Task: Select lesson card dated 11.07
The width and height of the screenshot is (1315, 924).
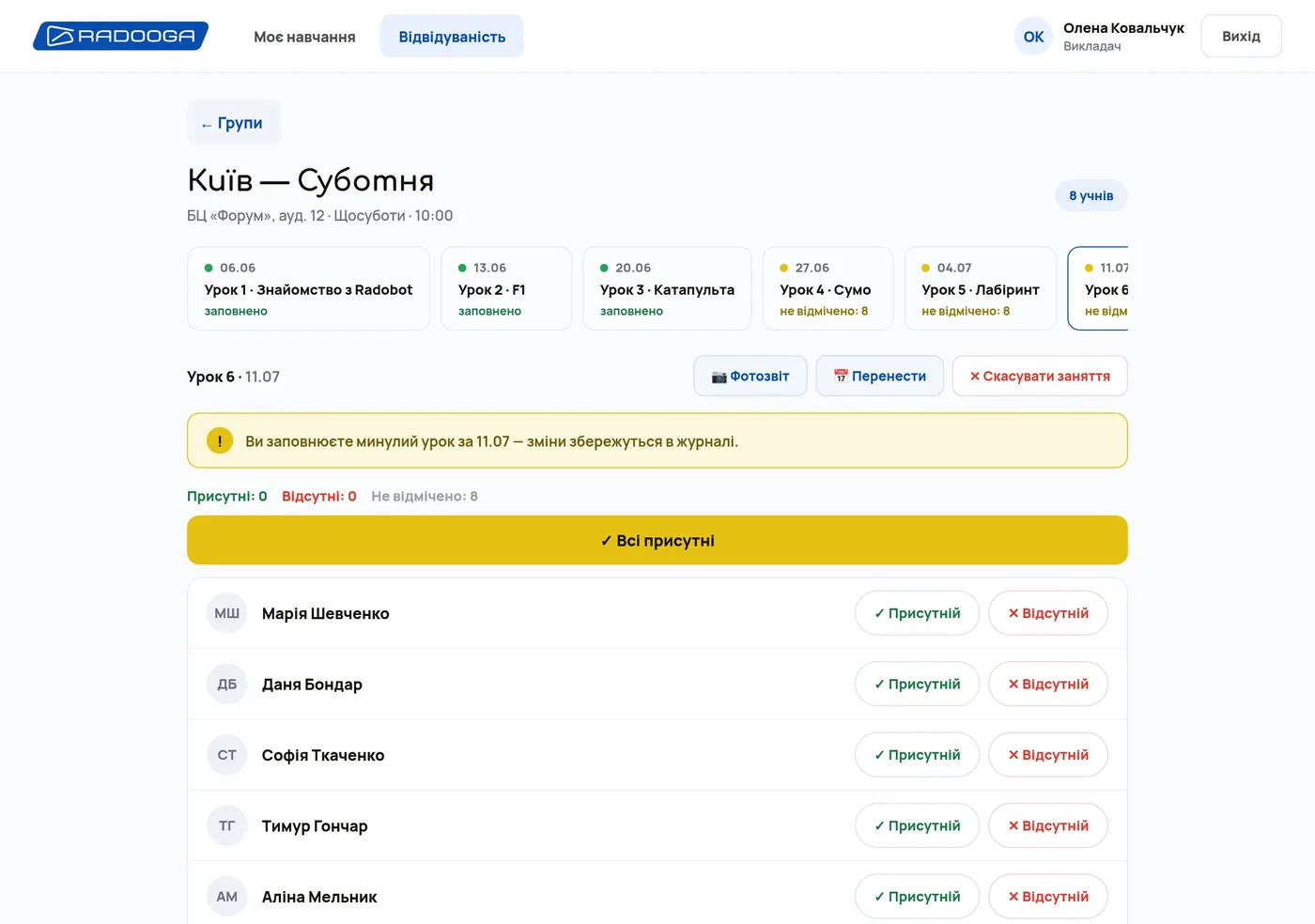Action: (1098, 288)
